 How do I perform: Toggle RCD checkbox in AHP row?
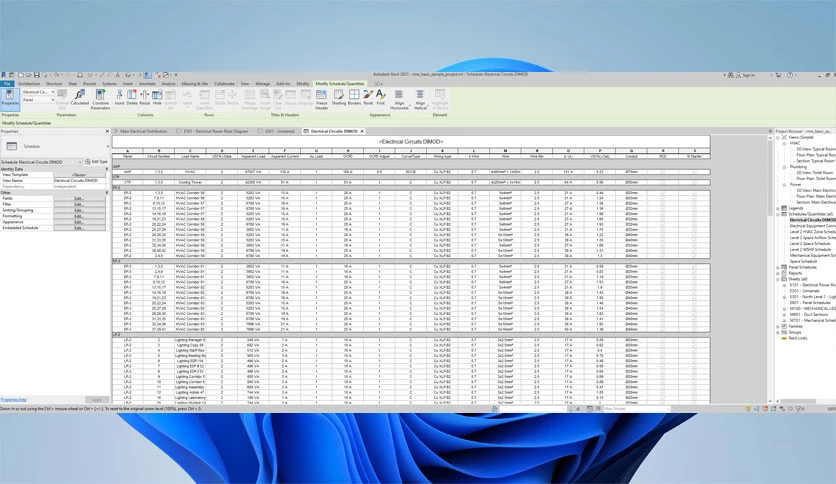click(x=663, y=172)
